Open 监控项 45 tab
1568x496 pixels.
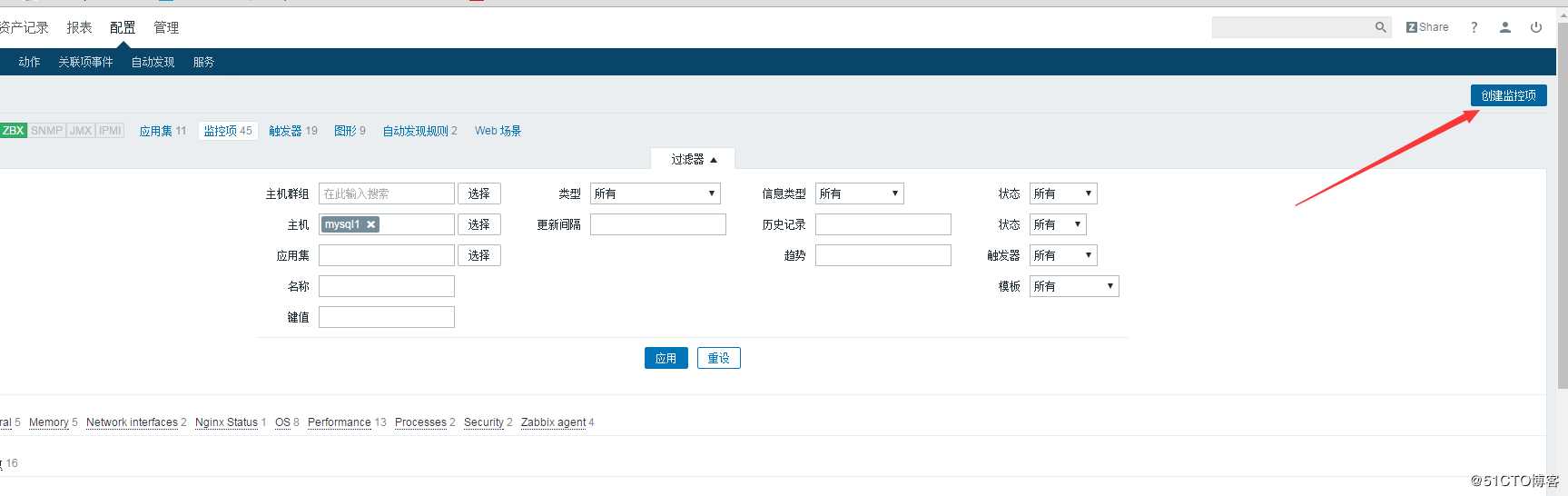pyautogui.click(x=228, y=131)
